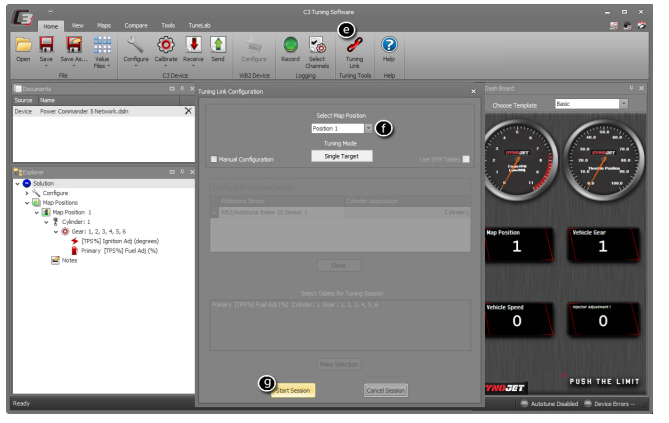The width and height of the screenshot is (669, 423).
Task: Select the Primary Fuel Adj tuning session entry
Action: pyautogui.click(x=295, y=305)
